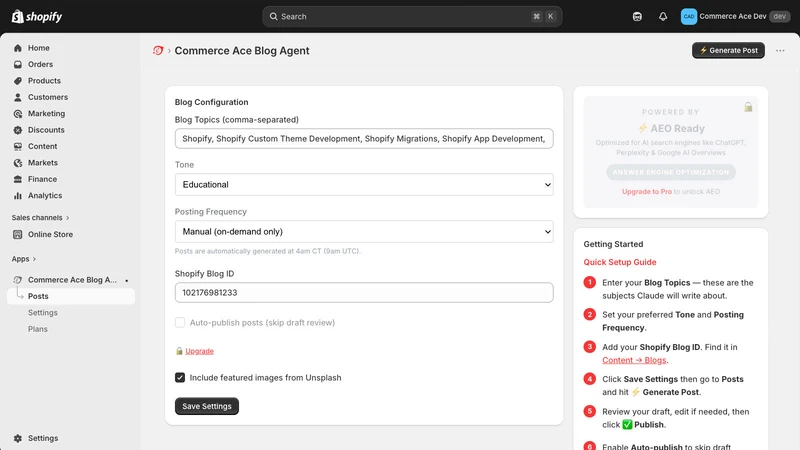
Task: Click the Shopify Blog ID field
Action: point(364,292)
